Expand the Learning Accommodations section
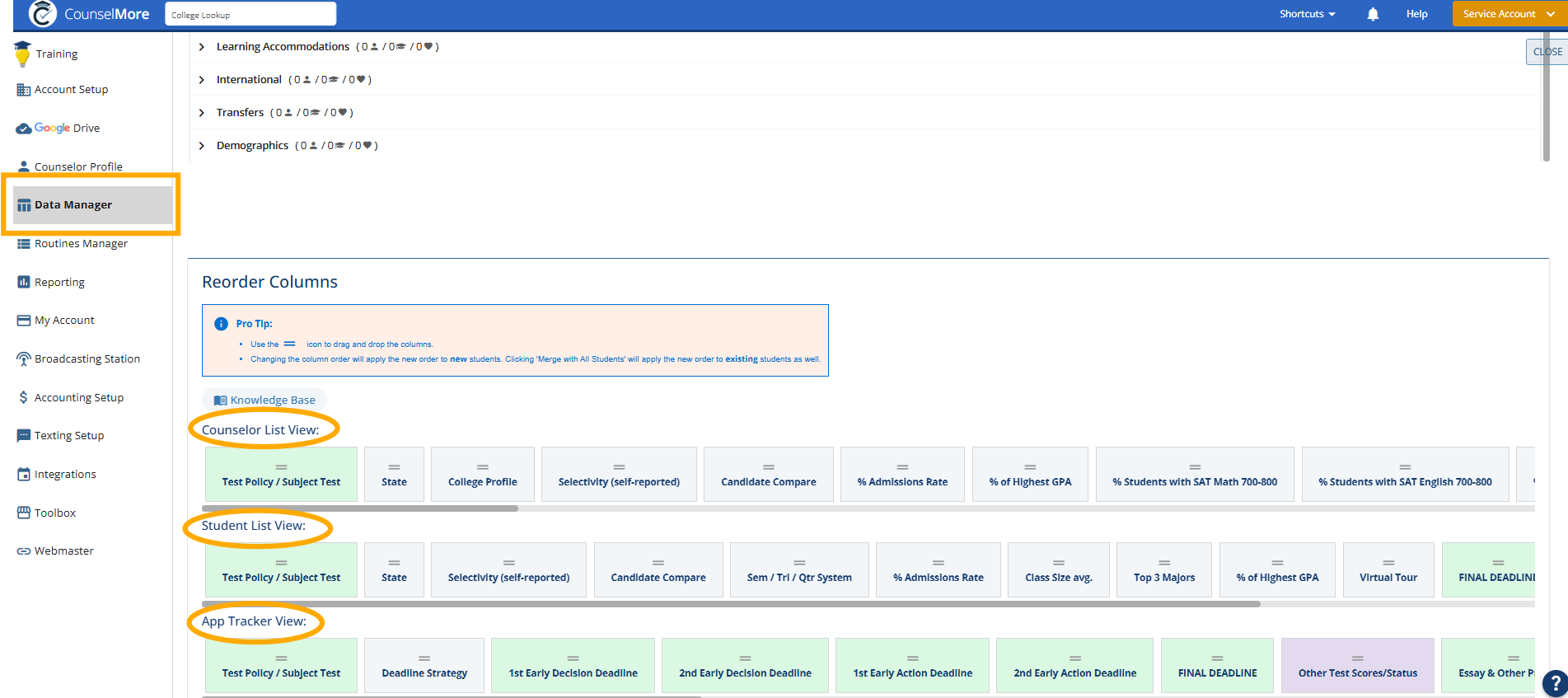This screenshot has height=698, width=1568. pos(202,47)
